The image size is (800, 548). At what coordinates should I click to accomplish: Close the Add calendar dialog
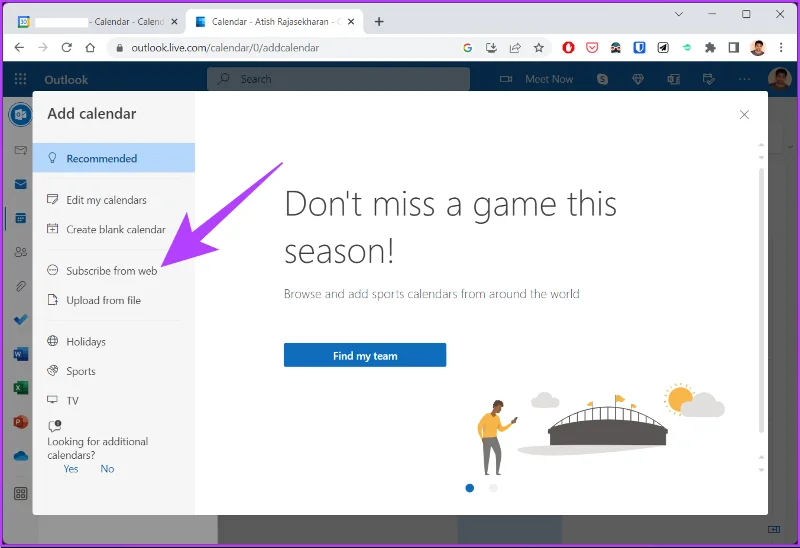tap(744, 115)
